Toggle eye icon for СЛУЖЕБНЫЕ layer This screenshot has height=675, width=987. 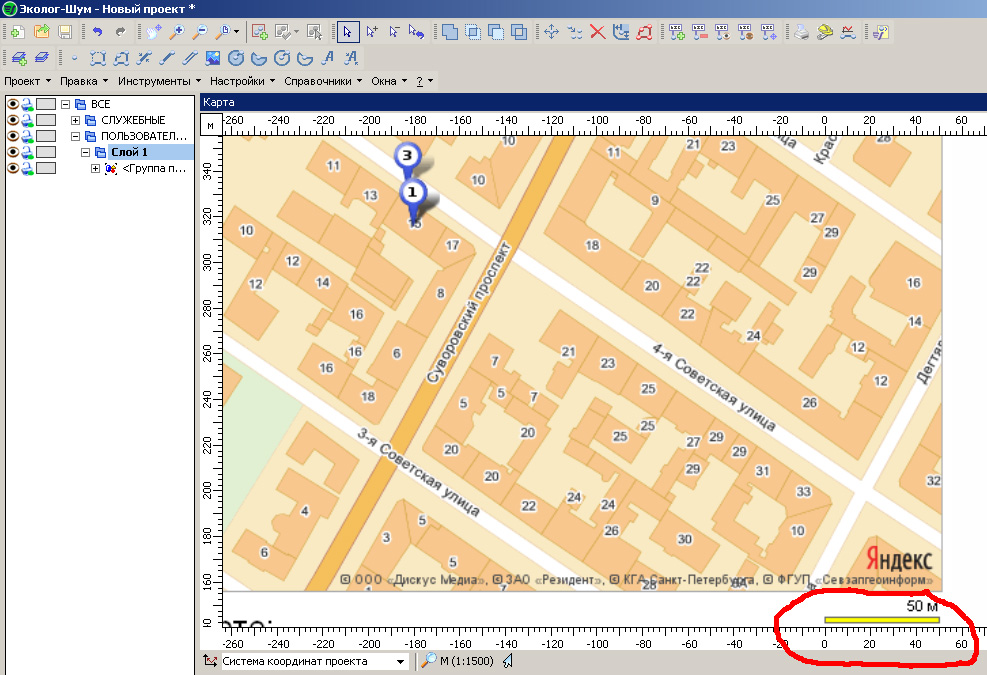pyautogui.click(x=13, y=120)
